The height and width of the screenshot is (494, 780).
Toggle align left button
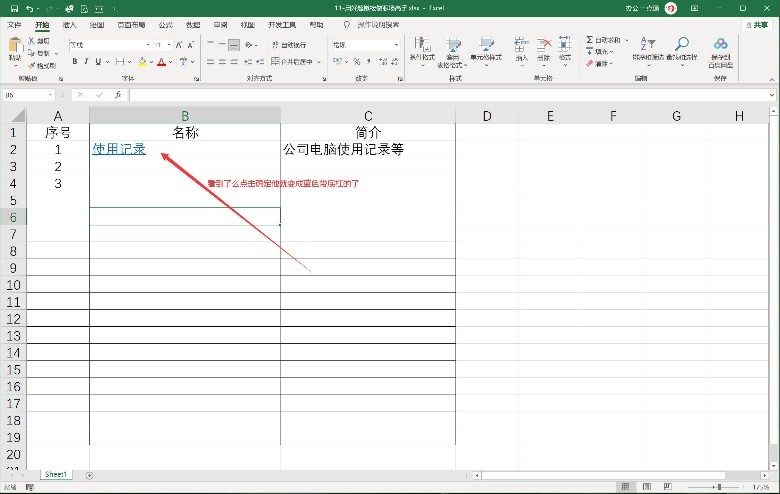(210, 62)
